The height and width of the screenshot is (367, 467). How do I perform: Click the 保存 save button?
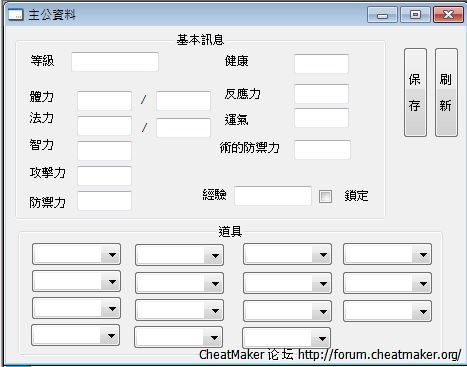[415, 92]
